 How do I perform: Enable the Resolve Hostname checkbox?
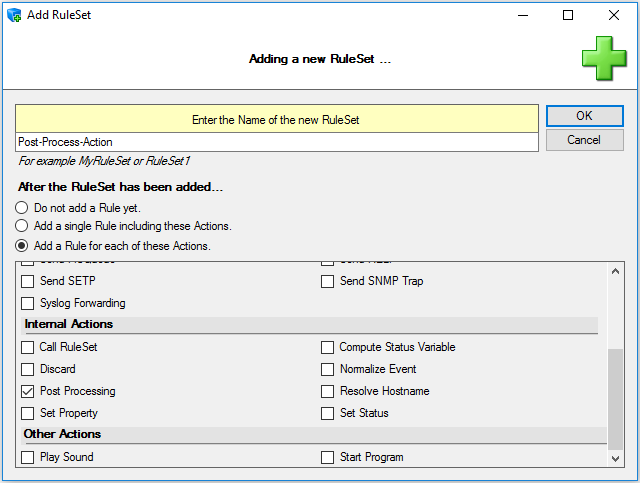coord(328,391)
